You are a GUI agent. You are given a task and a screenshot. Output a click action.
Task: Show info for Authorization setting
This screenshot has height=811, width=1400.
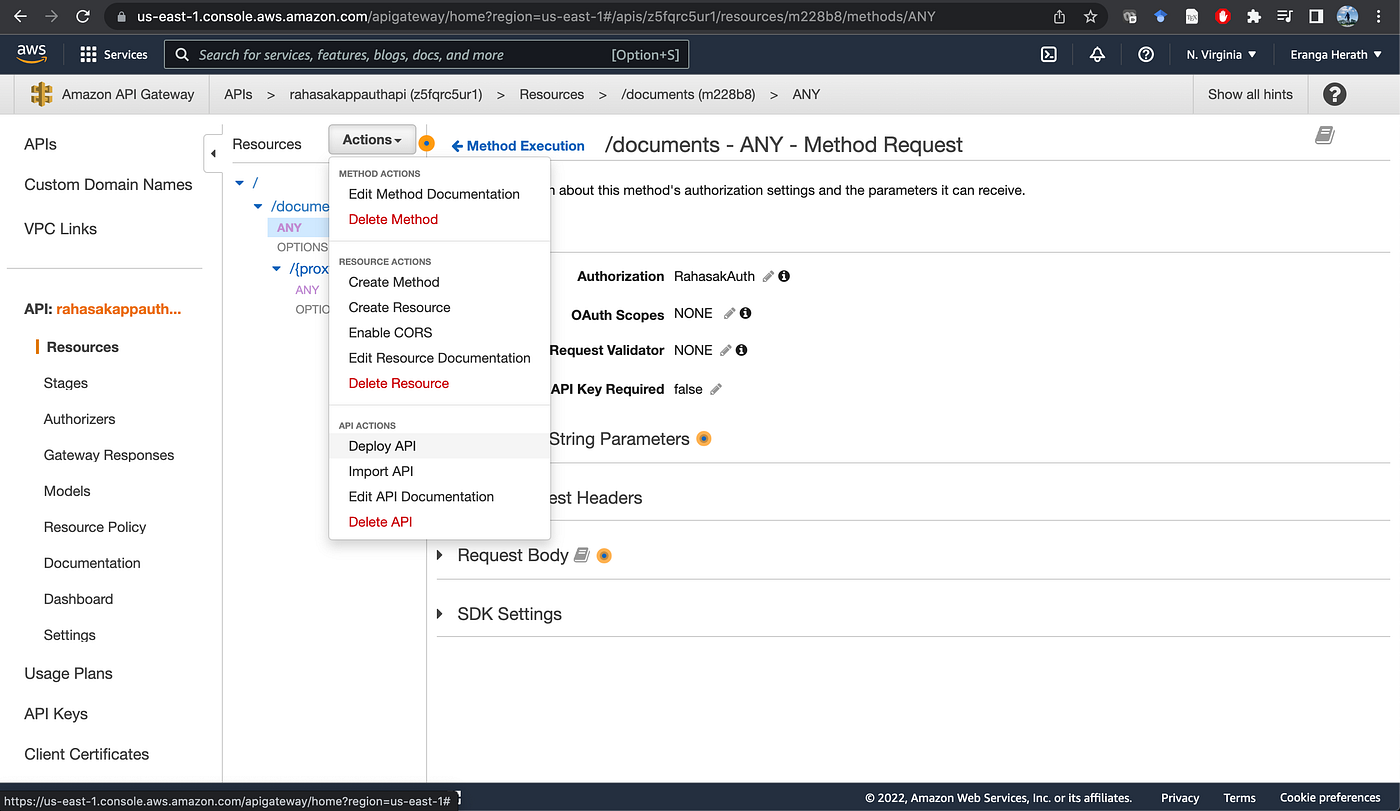[x=784, y=276]
